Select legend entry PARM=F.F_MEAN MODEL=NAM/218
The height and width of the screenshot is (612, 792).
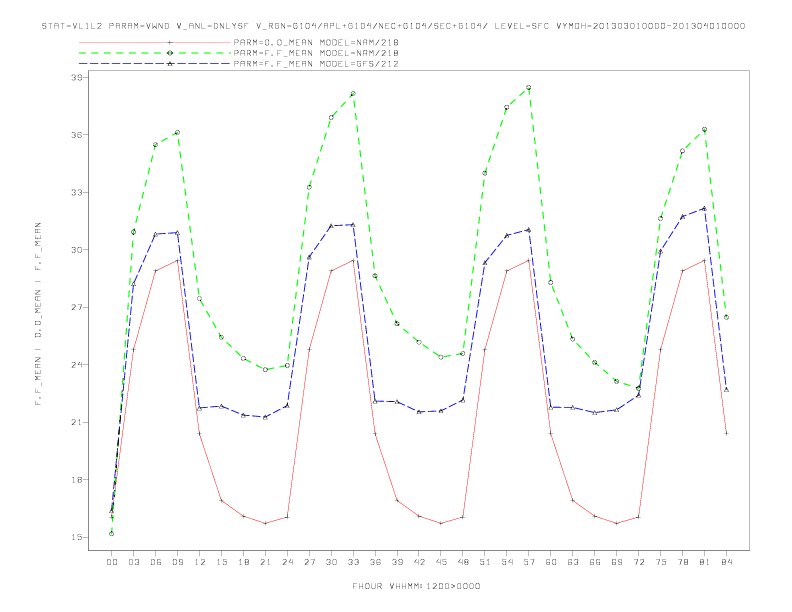coord(316,53)
